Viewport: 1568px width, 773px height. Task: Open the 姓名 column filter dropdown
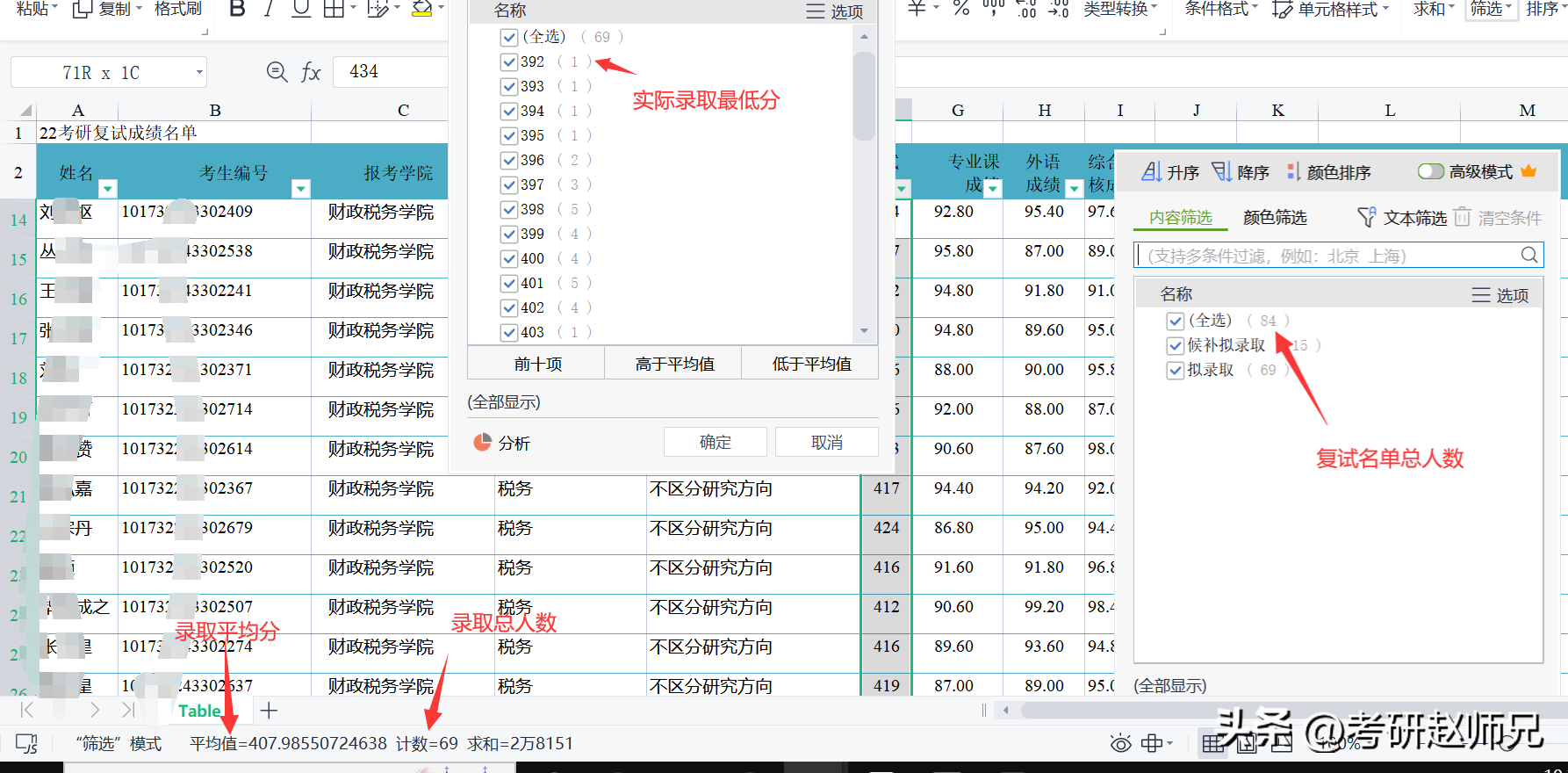[x=108, y=188]
